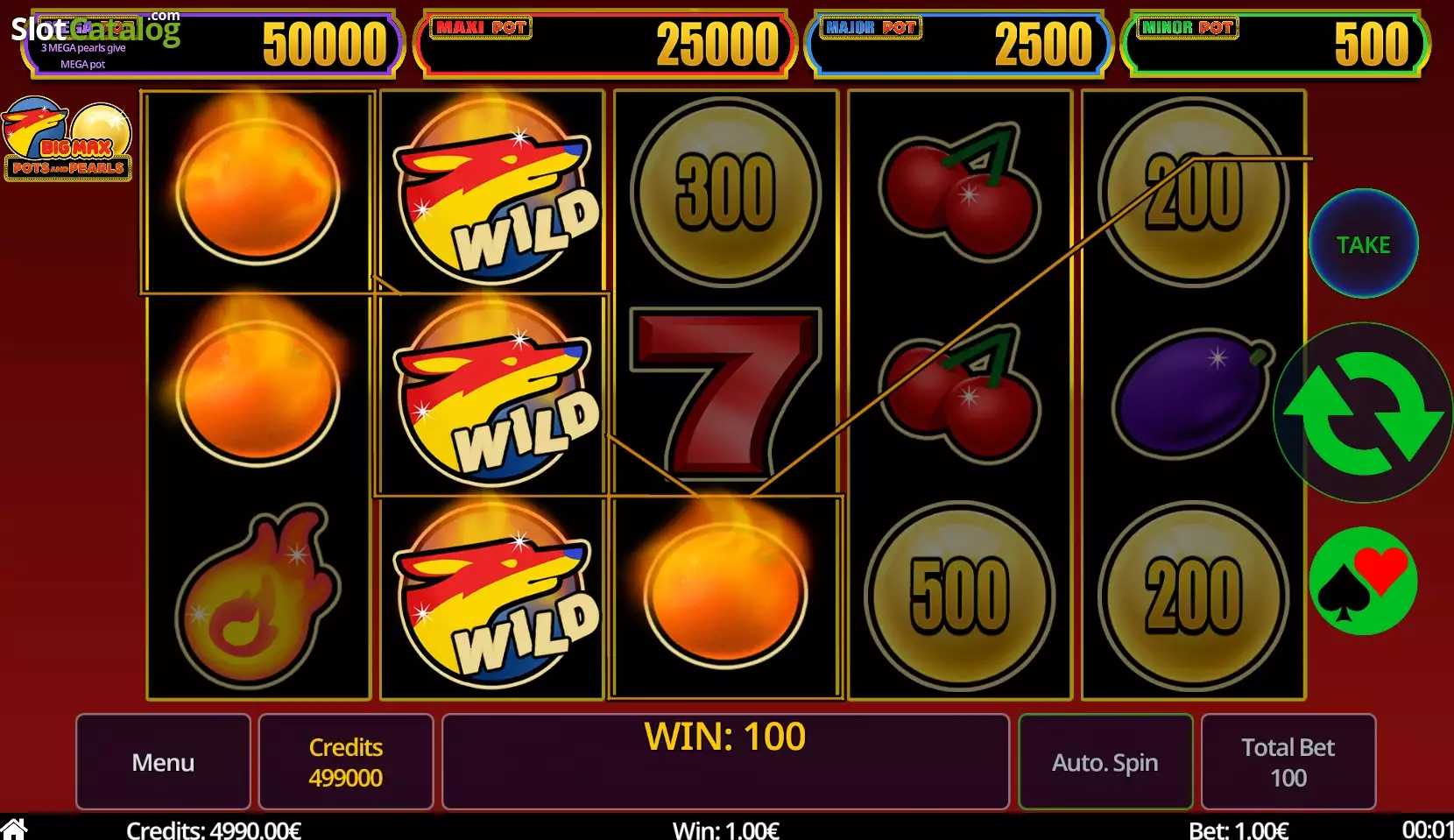Select the red seven symbol
The image size is (1454, 840).
pyautogui.click(x=725, y=392)
